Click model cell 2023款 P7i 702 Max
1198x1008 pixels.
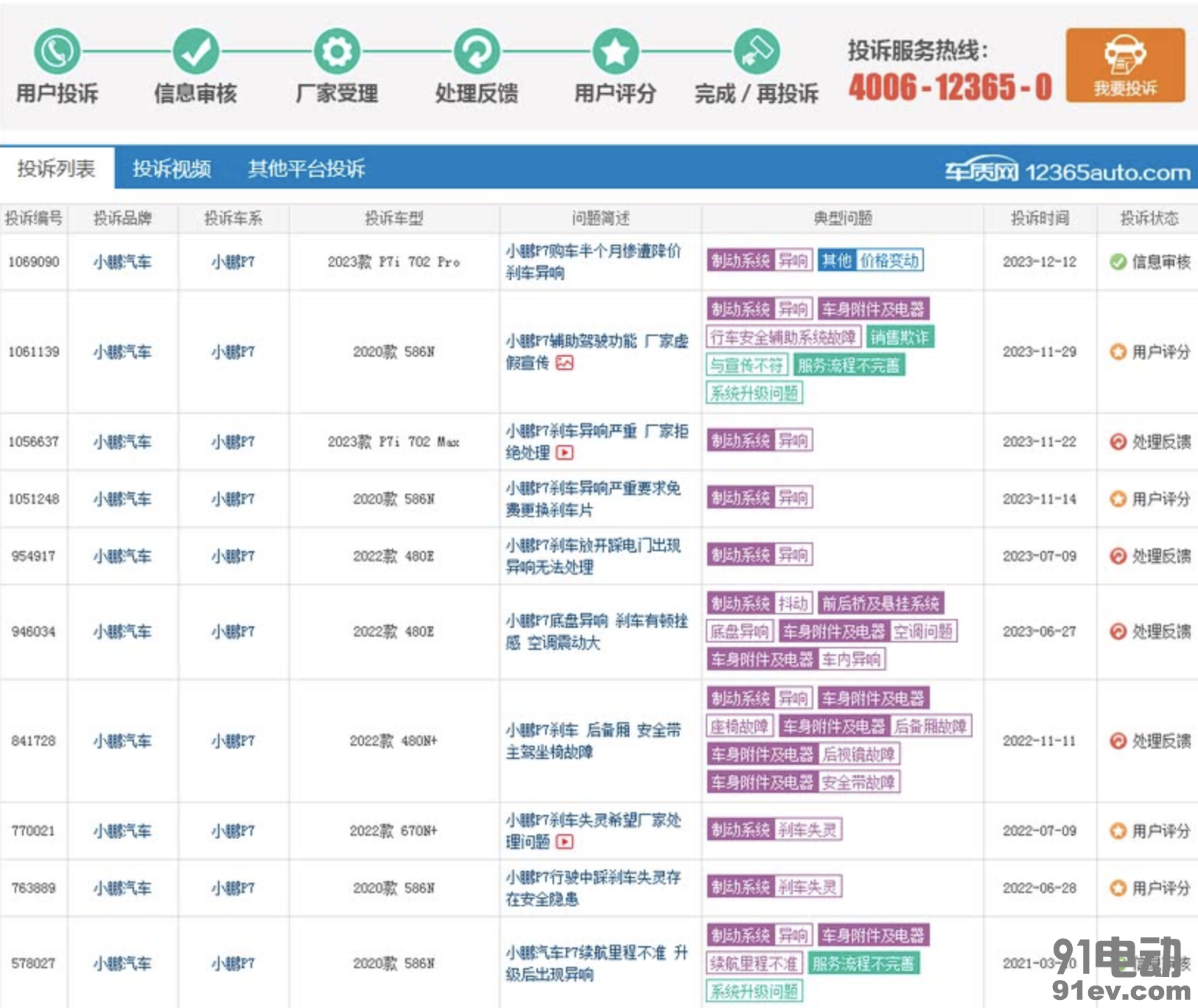393,441
